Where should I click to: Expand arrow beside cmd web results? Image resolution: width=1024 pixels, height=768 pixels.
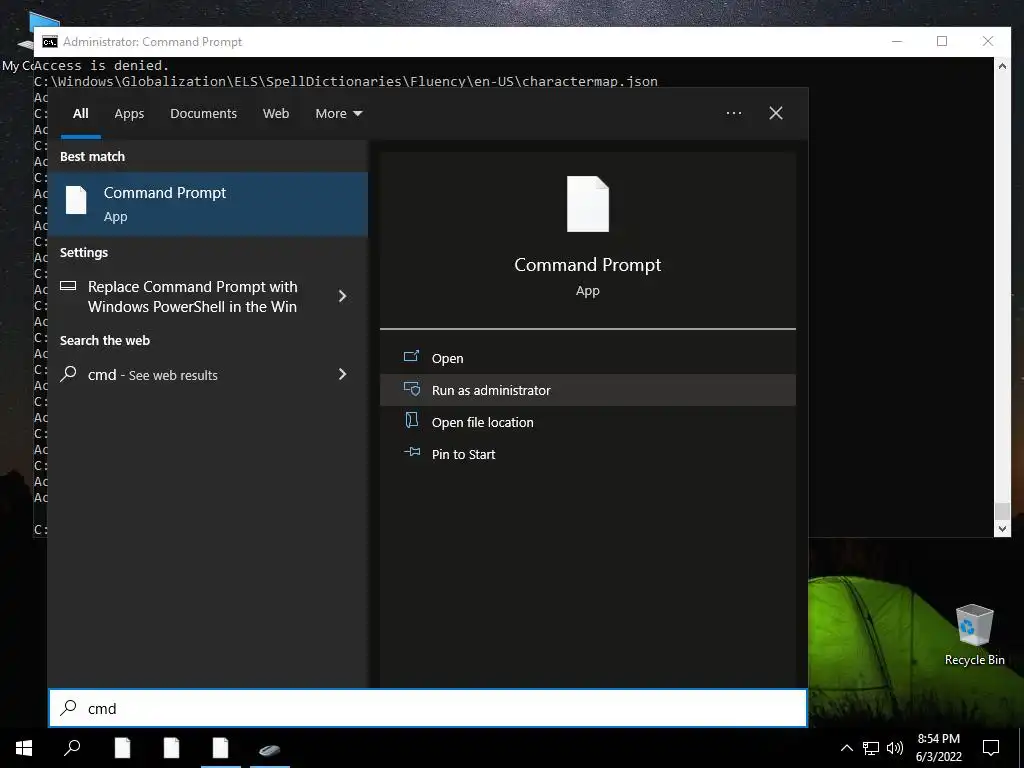point(342,374)
